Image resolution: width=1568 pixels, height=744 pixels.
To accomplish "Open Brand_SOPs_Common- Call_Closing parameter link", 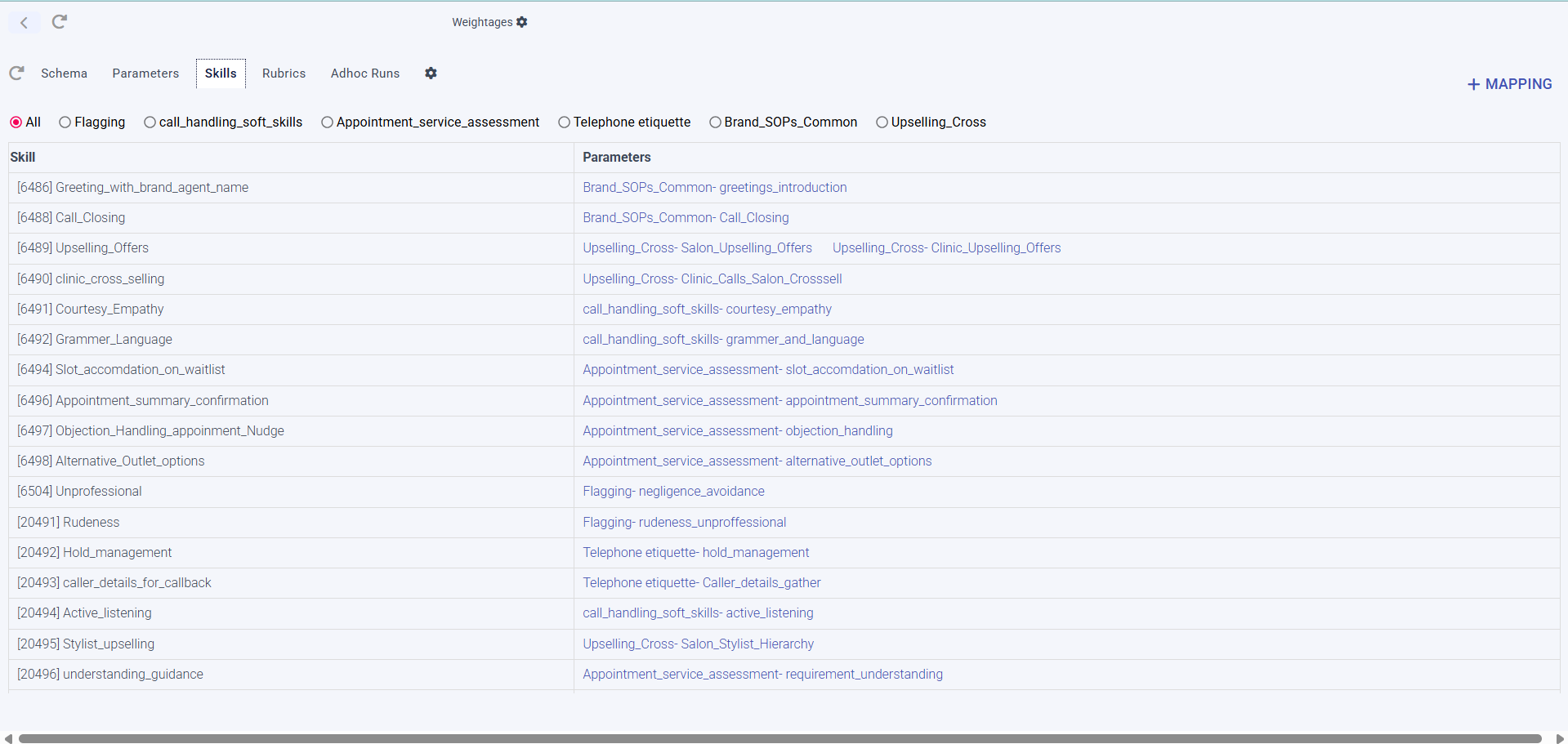I will (x=686, y=218).
